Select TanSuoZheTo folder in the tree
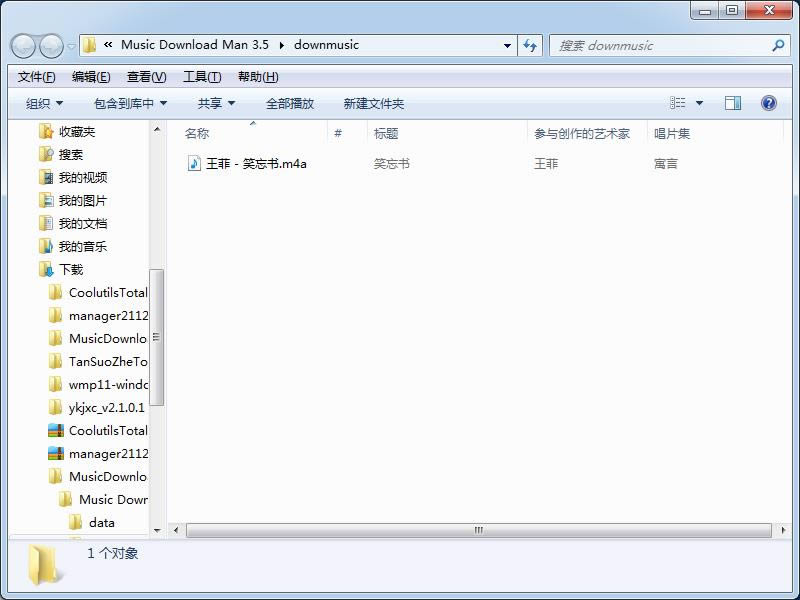800x600 pixels. [x=108, y=362]
